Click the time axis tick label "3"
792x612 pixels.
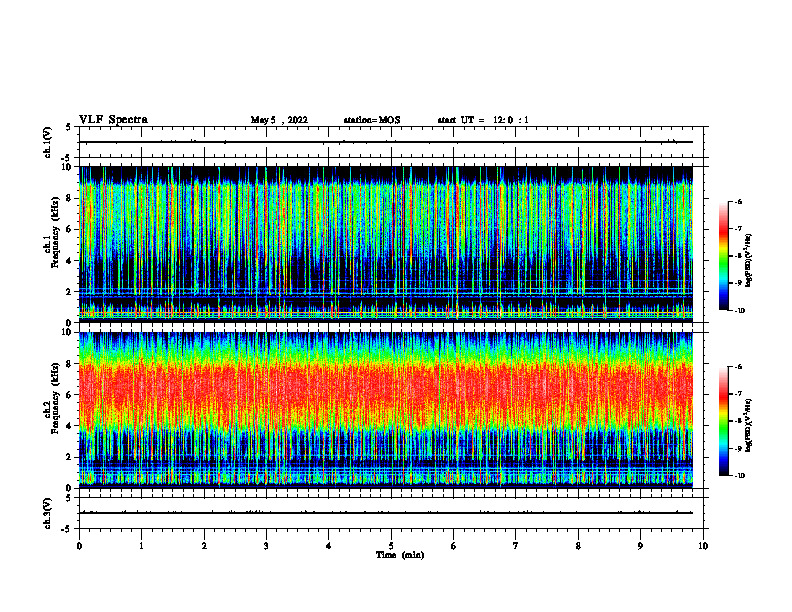[266, 546]
